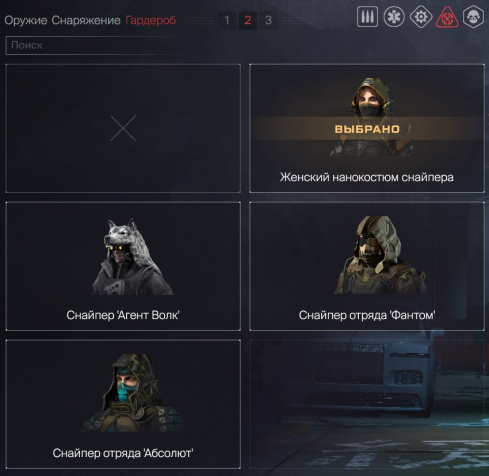Select the wolf-head 'Агент Волк' skin image
This screenshot has height=476, width=489.
coord(132,257)
